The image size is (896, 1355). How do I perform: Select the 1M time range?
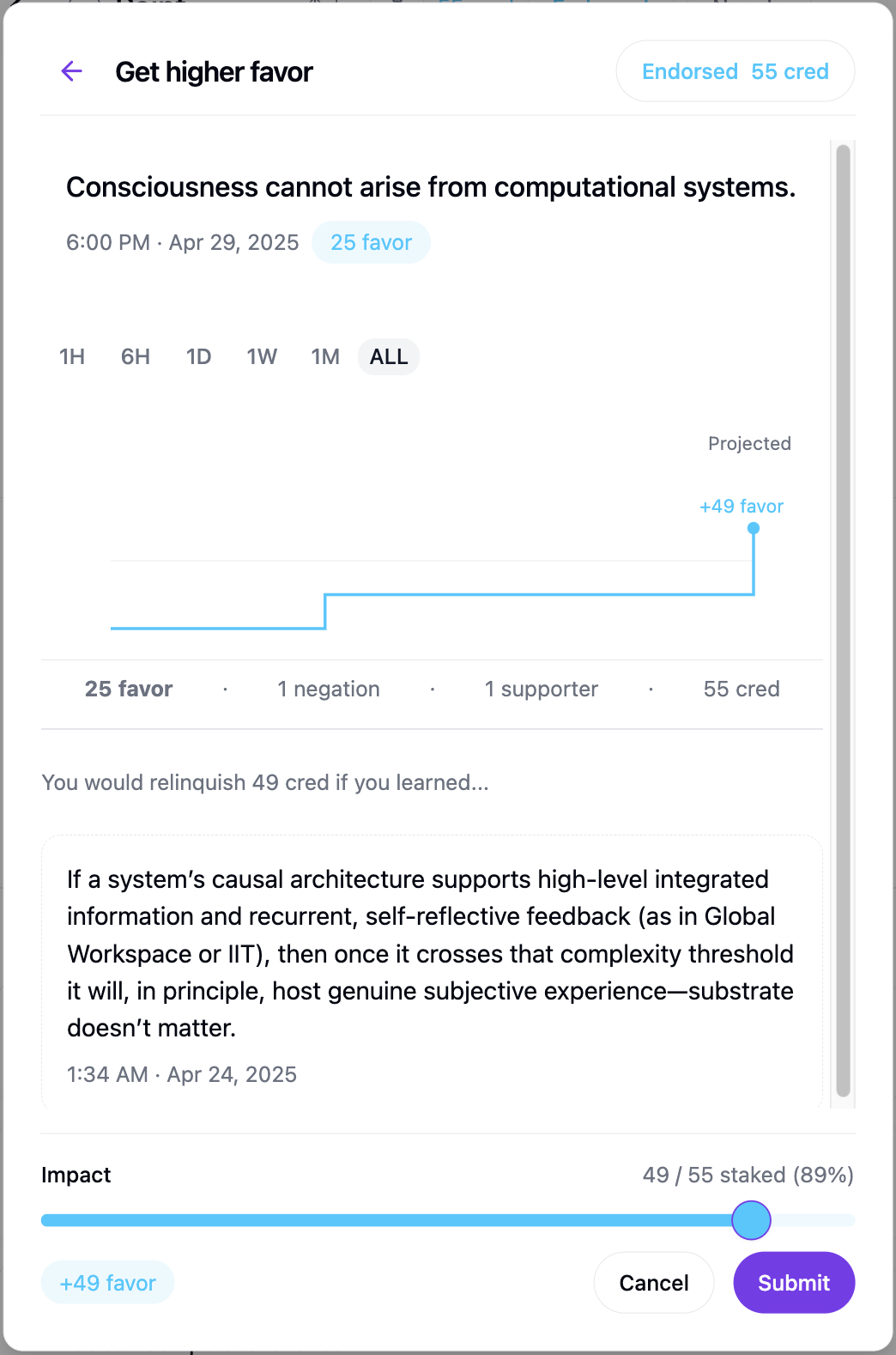coord(325,356)
